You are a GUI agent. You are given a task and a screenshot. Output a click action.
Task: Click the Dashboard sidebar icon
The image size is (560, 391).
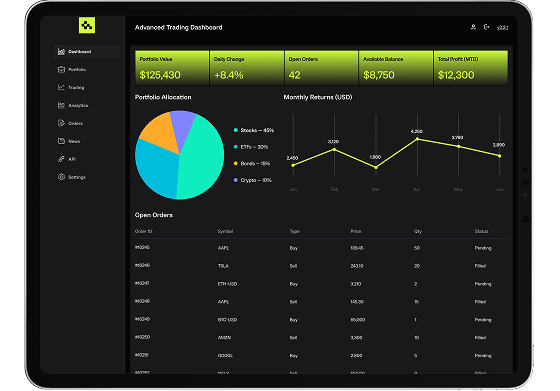61,52
